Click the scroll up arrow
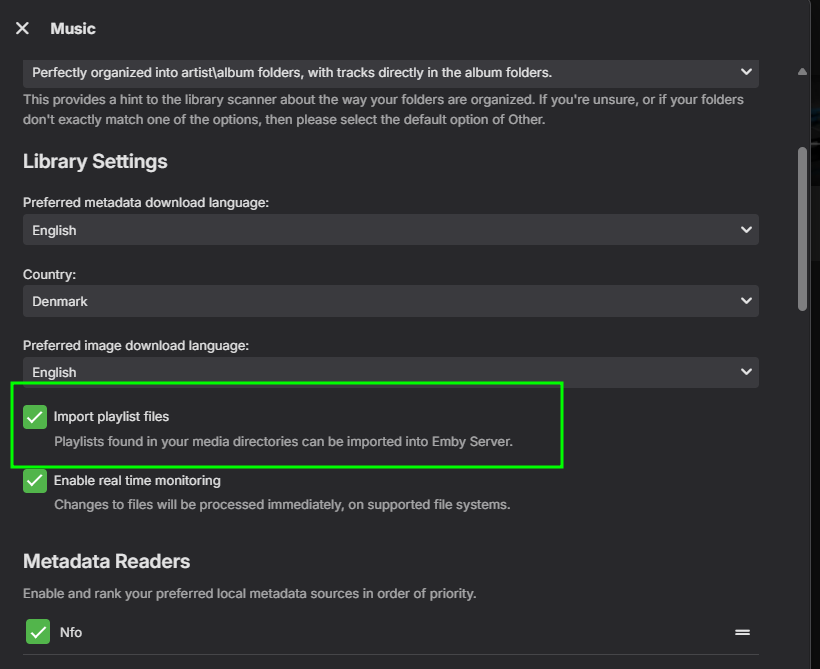The width and height of the screenshot is (820, 669). coord(802,72)
